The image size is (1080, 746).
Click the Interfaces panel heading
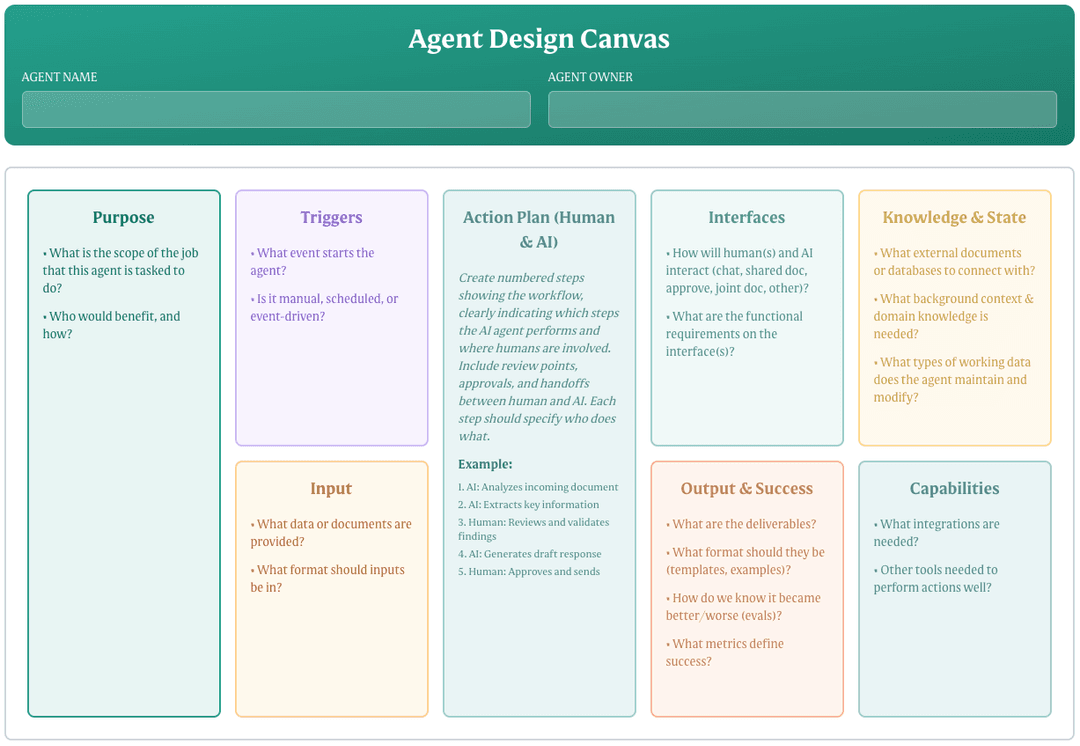click(x=746, y=217)
